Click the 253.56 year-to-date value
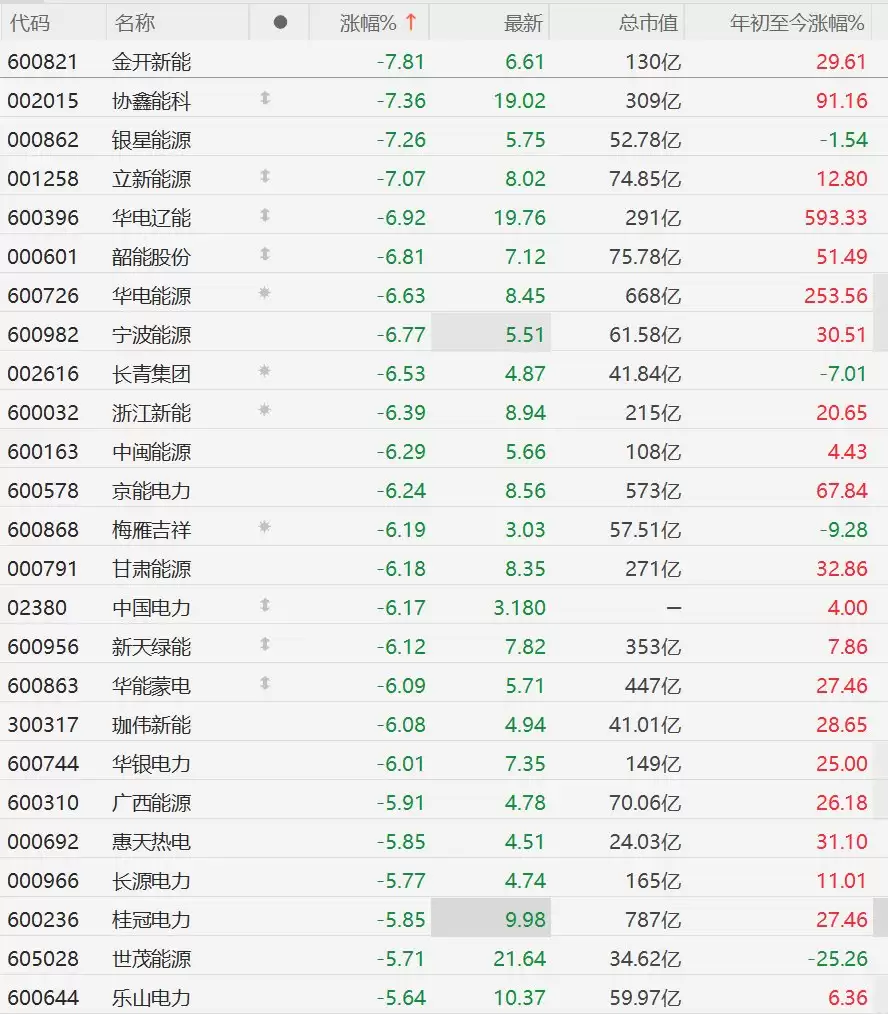 (x=835, y=296)
